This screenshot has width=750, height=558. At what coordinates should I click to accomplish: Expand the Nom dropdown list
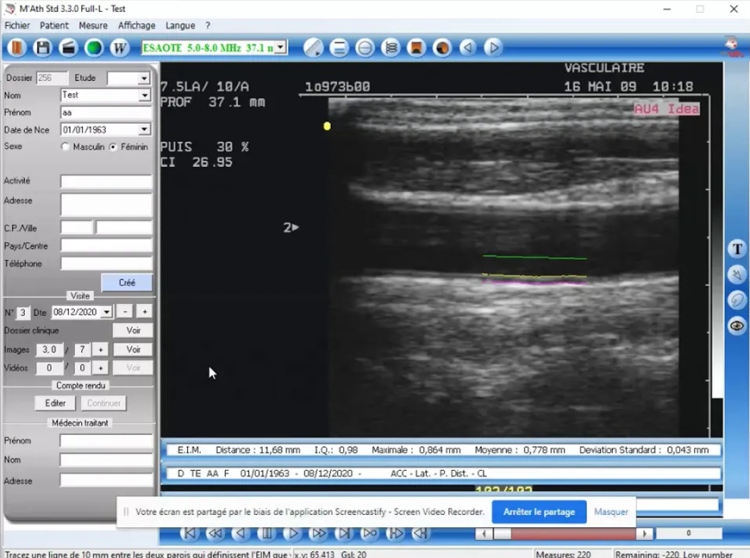(x=144, y=95)
